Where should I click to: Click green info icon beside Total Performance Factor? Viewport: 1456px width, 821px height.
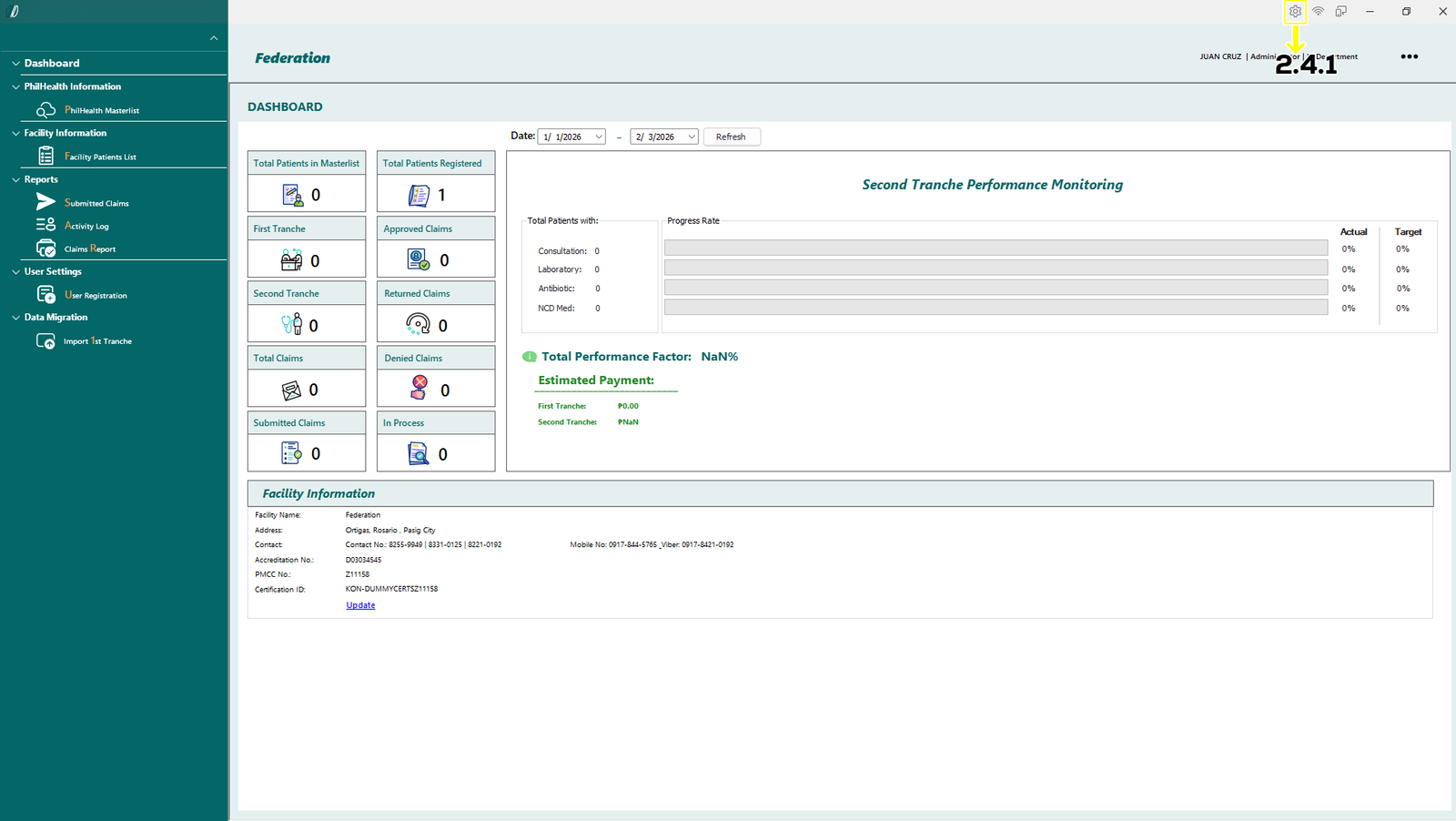click(x=530, y=357)
